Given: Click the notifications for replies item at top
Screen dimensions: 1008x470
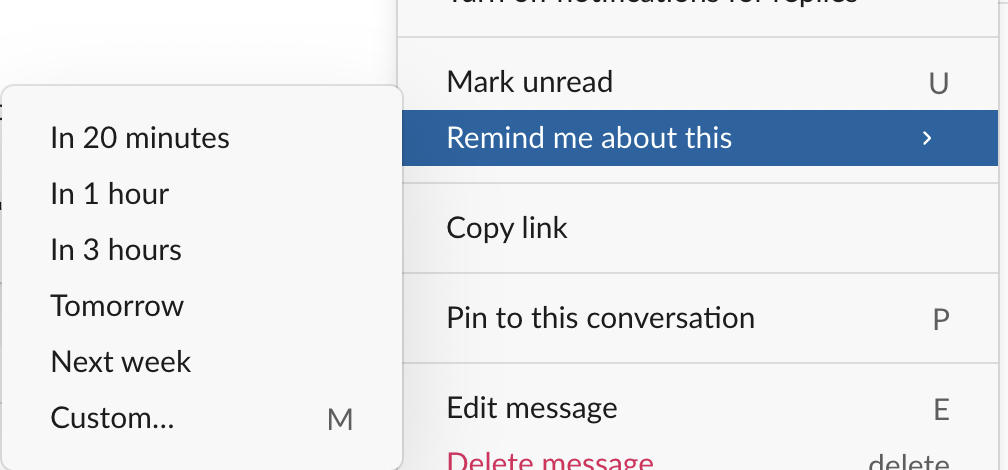Looking at the screenshot, I should pos(650,5).
